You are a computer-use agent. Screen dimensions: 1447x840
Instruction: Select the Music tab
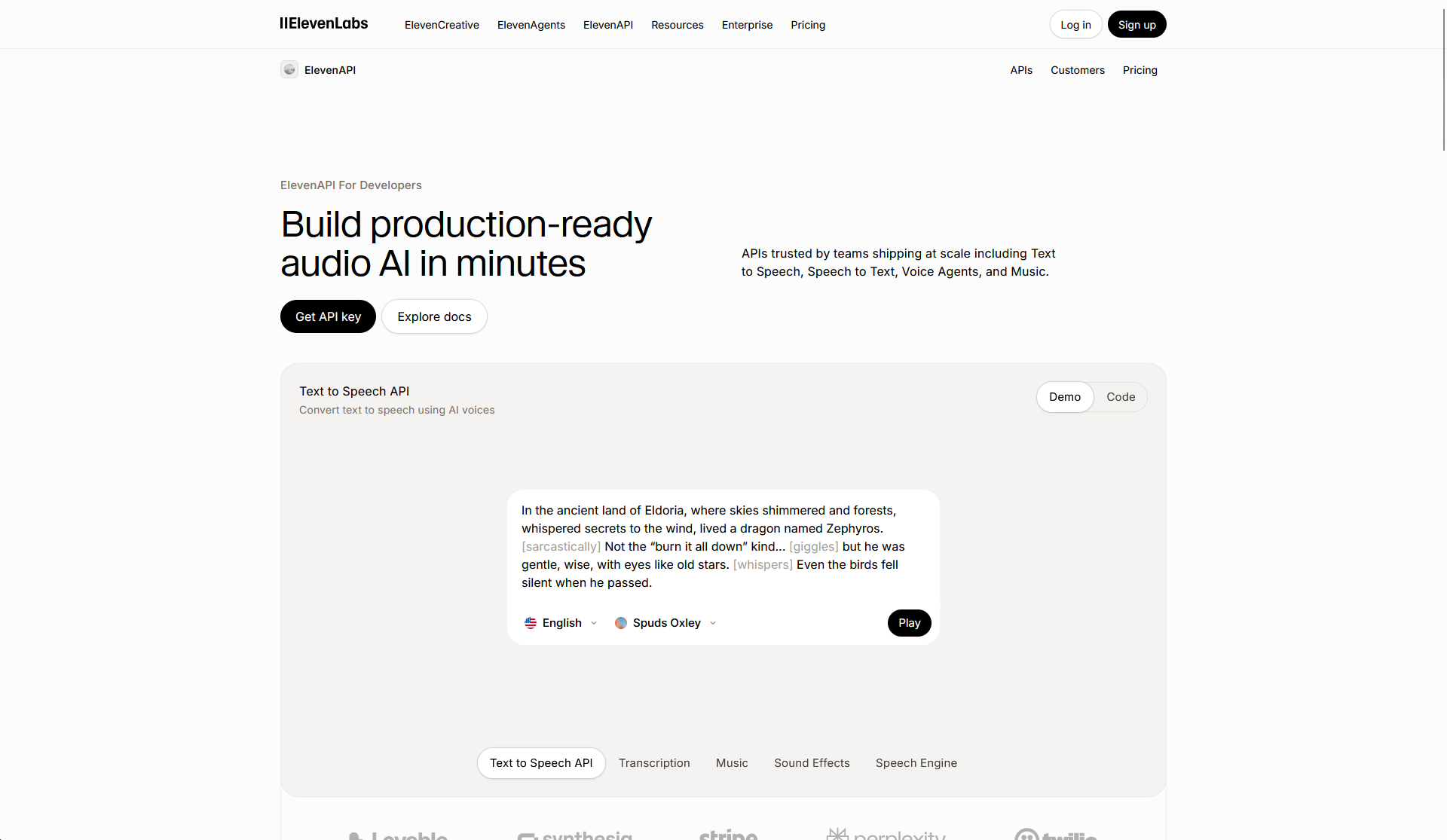point(732,763)
